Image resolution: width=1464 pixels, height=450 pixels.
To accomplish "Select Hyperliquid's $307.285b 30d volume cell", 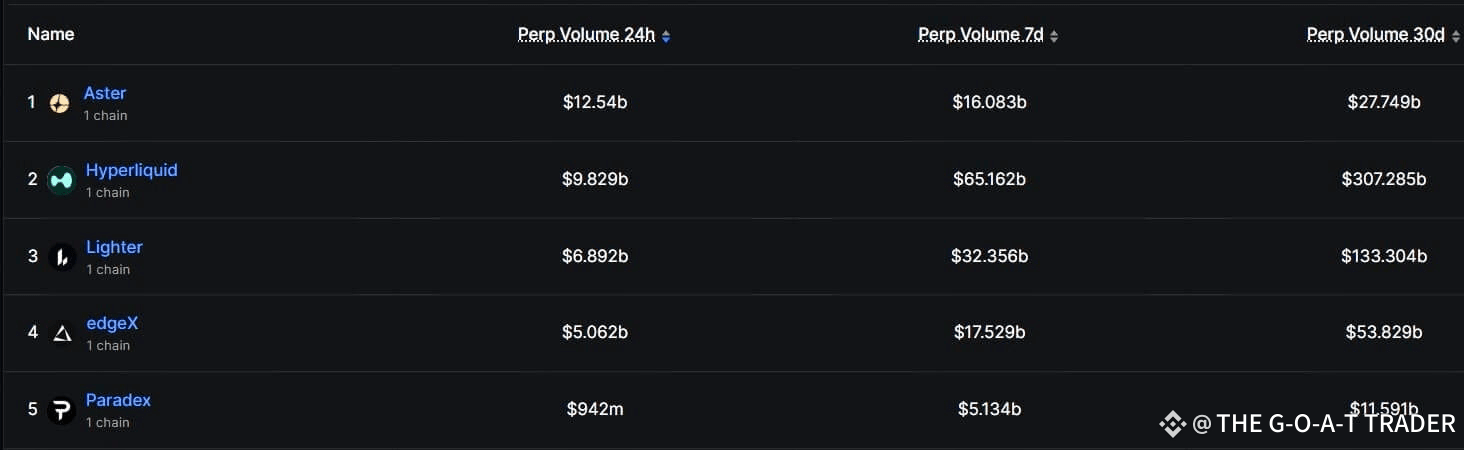I will (1384, 179).
